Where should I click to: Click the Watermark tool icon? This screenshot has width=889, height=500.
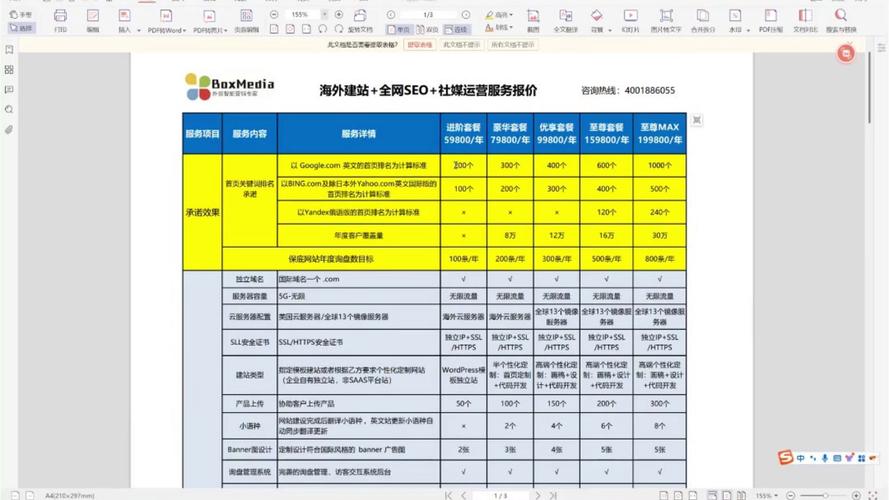point(735,16)
